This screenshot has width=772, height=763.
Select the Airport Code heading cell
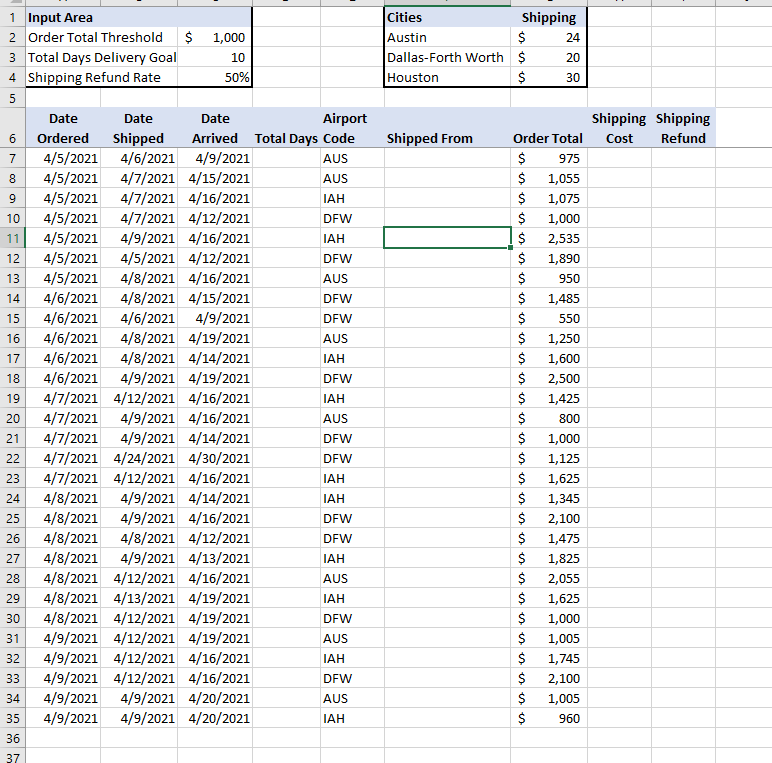point(344,129)
